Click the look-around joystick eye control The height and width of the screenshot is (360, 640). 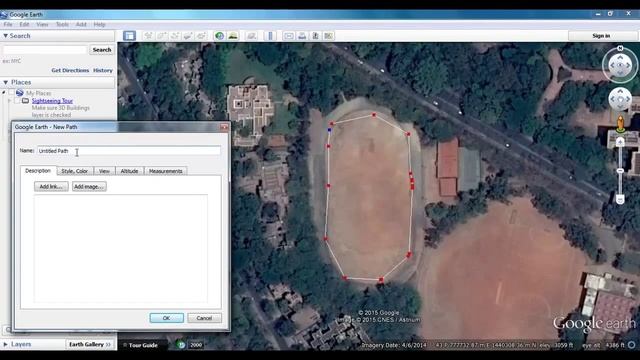(620, 65)
